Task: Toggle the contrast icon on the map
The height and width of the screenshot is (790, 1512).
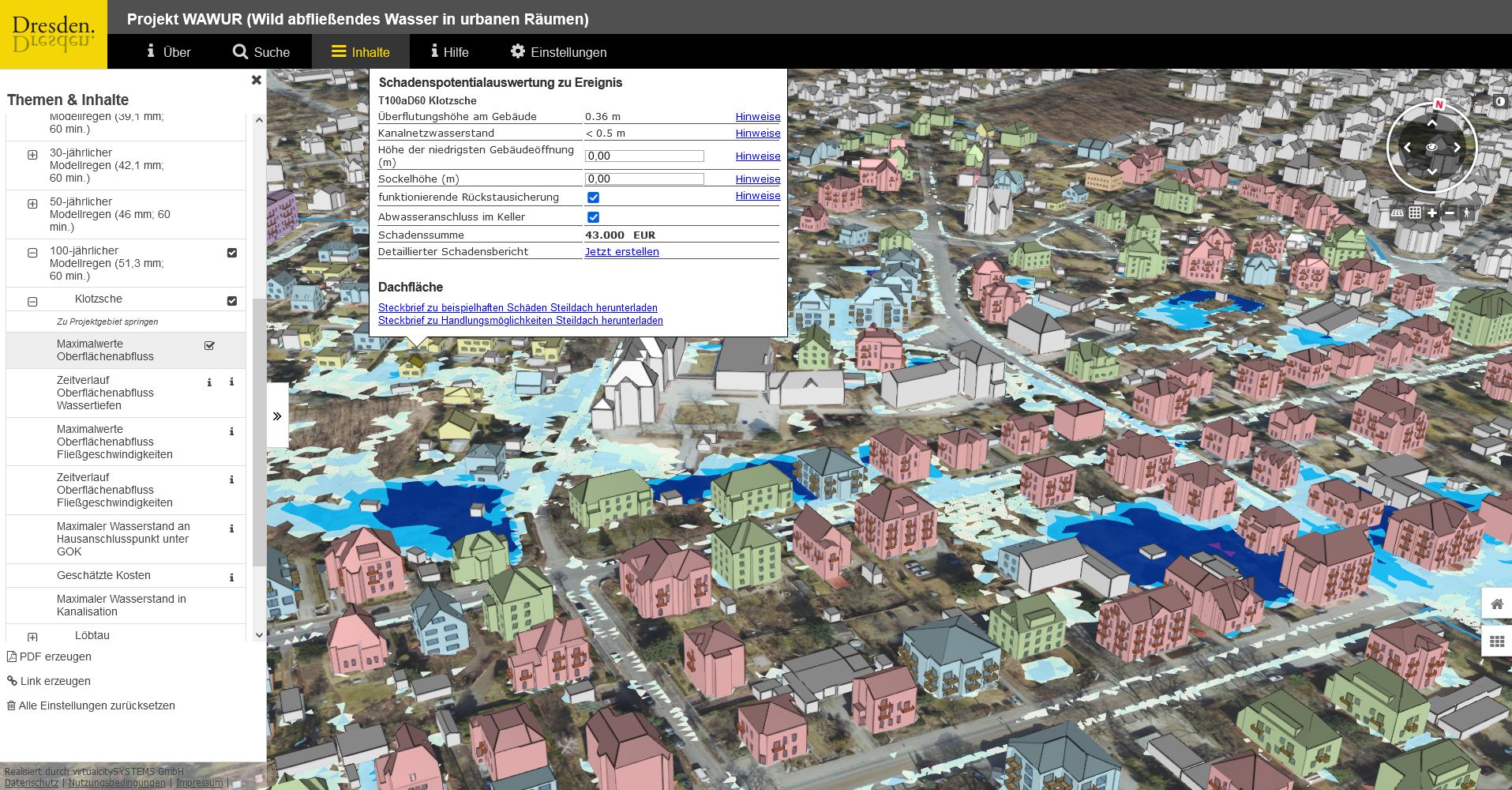Action: (x=1499, y=102)
